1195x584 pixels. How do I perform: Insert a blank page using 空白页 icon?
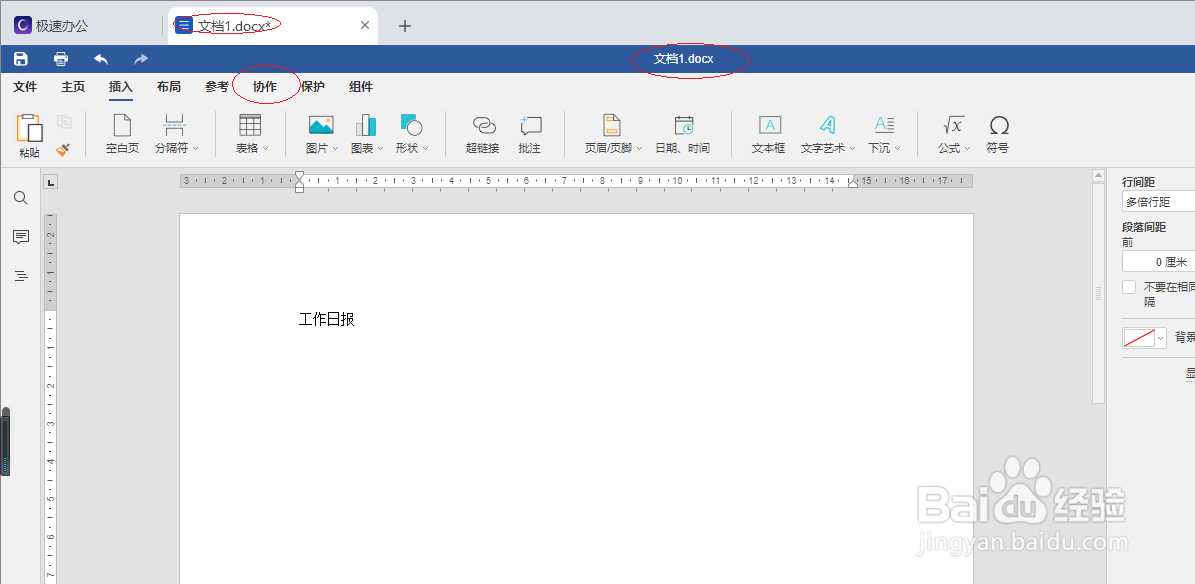click(x=122, y=133)
